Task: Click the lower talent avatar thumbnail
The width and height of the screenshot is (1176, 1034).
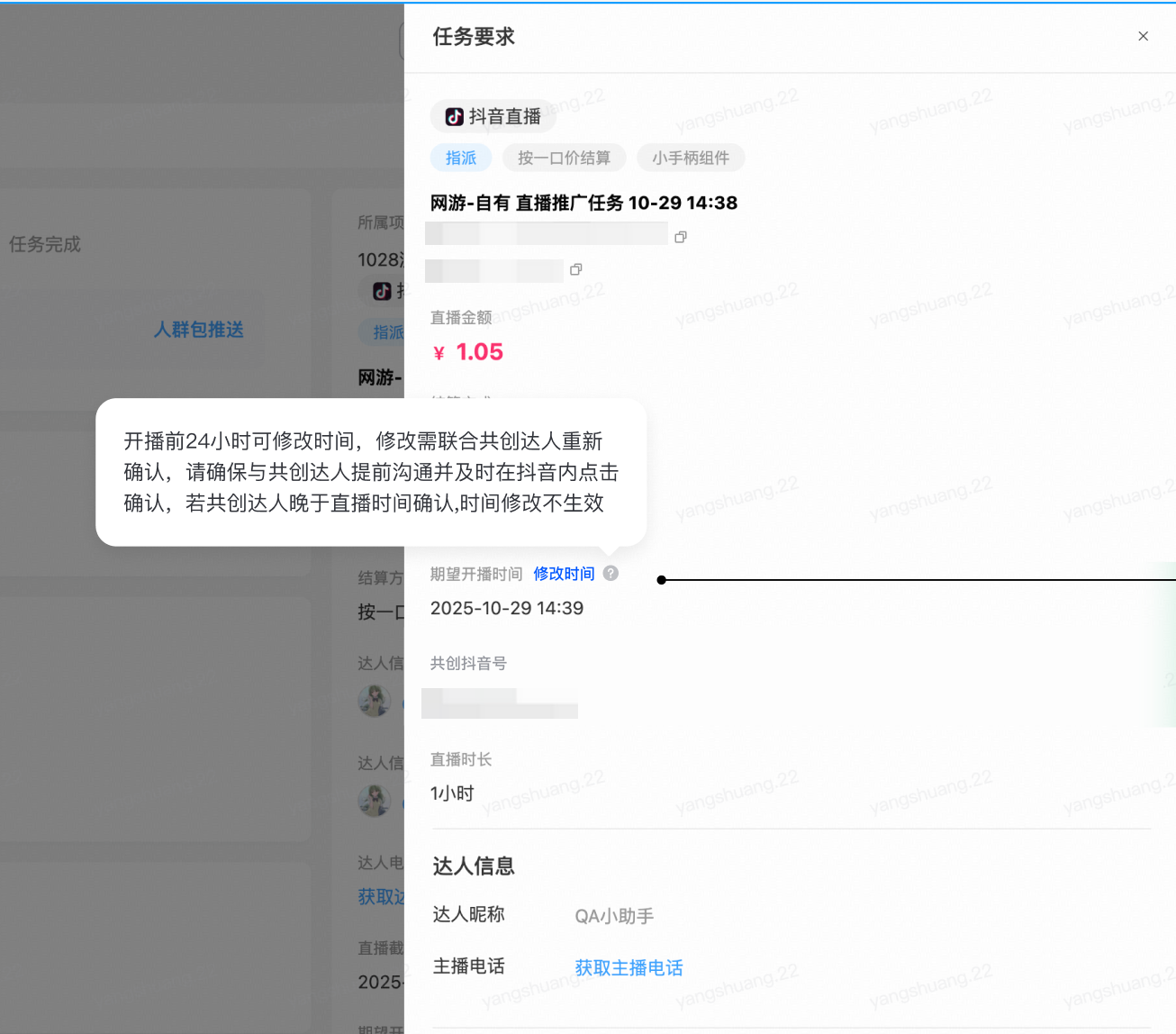Action: [374, 800]
